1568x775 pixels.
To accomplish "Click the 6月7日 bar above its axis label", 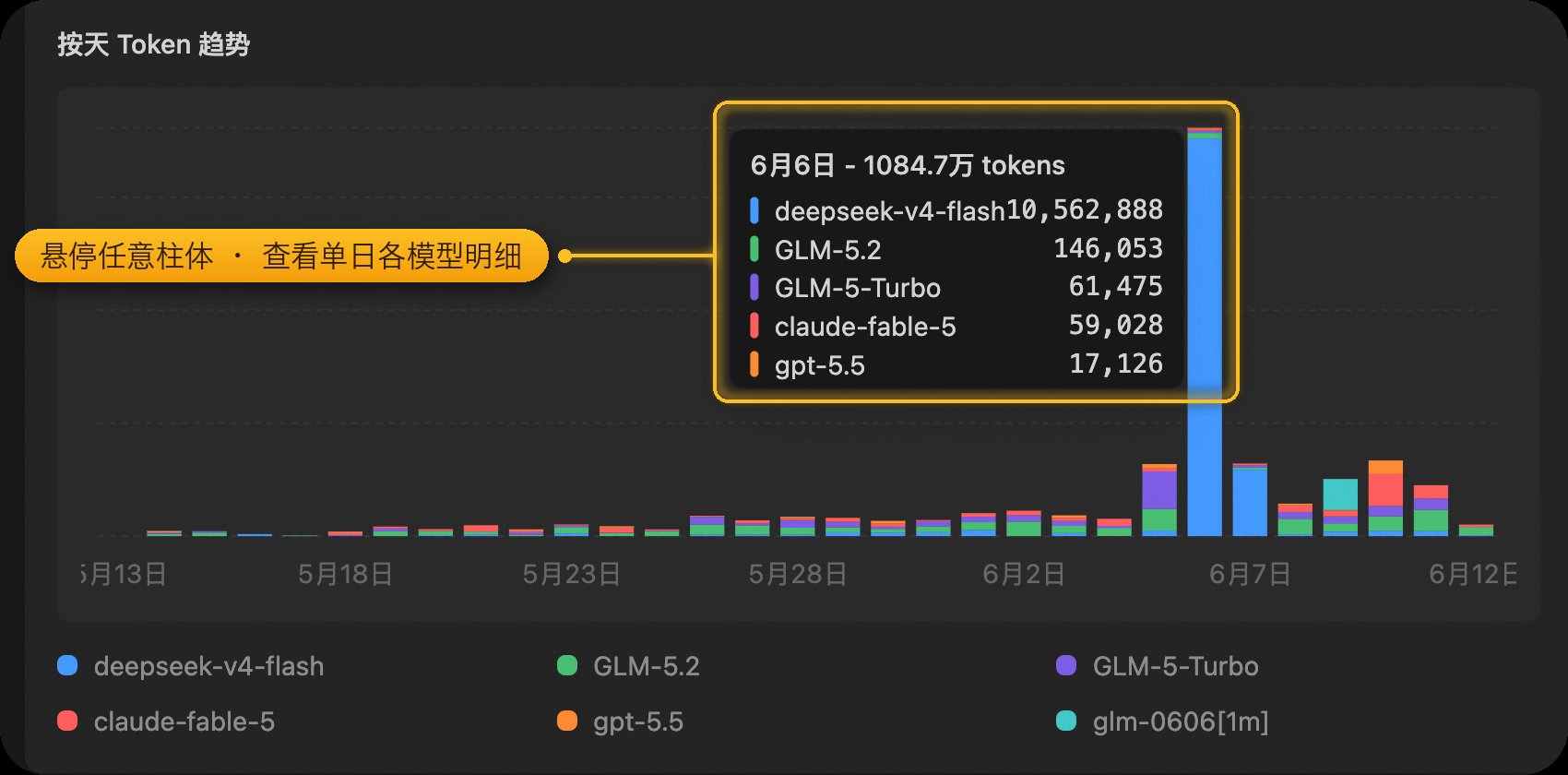I will point(1250,500).
